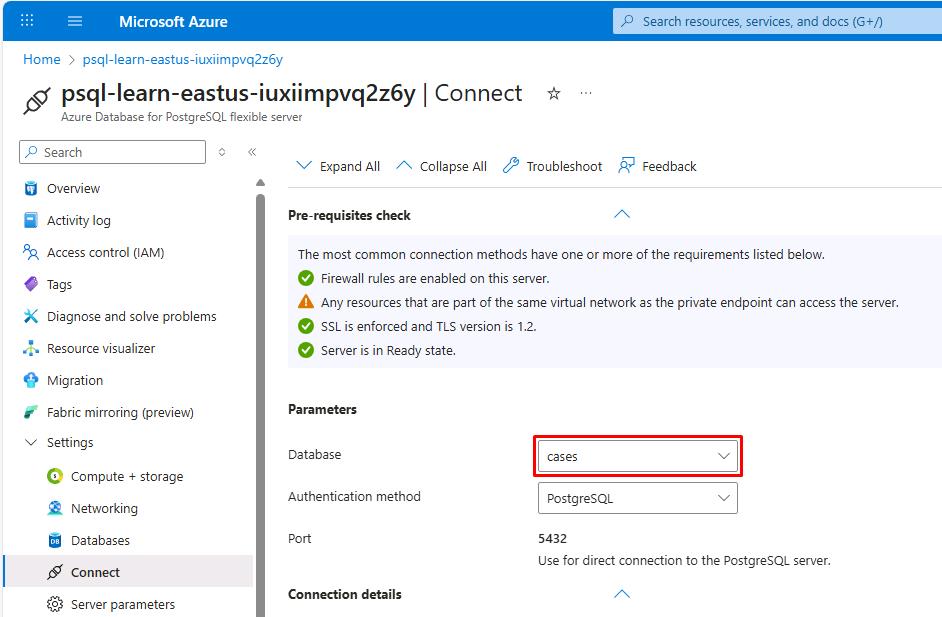Favorite this page with the star icon

coord(553,93)
